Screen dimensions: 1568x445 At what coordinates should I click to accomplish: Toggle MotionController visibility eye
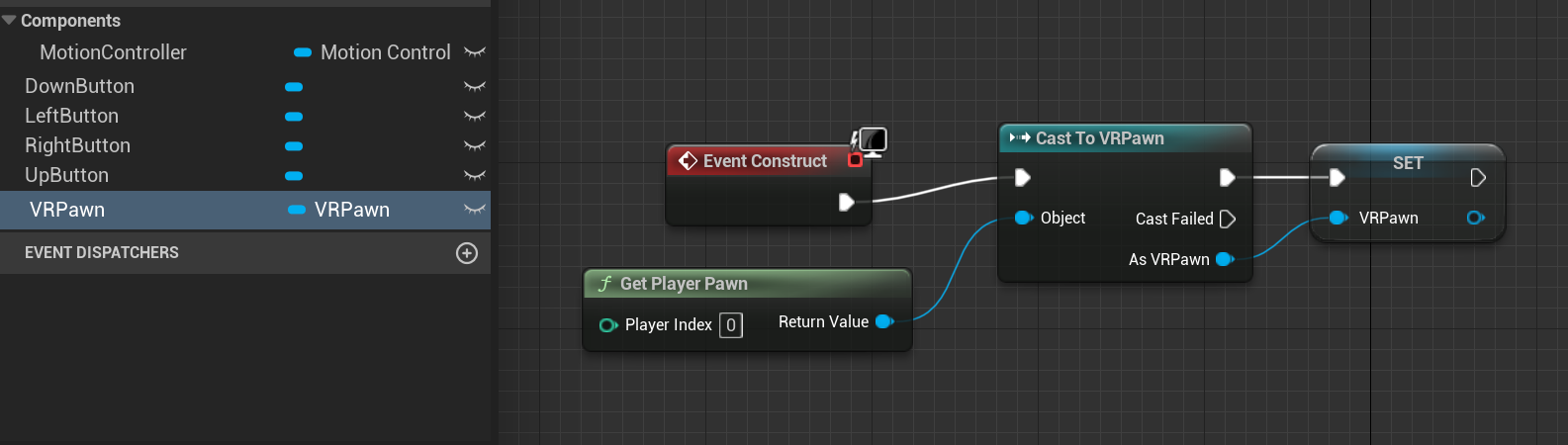point(475,52)
